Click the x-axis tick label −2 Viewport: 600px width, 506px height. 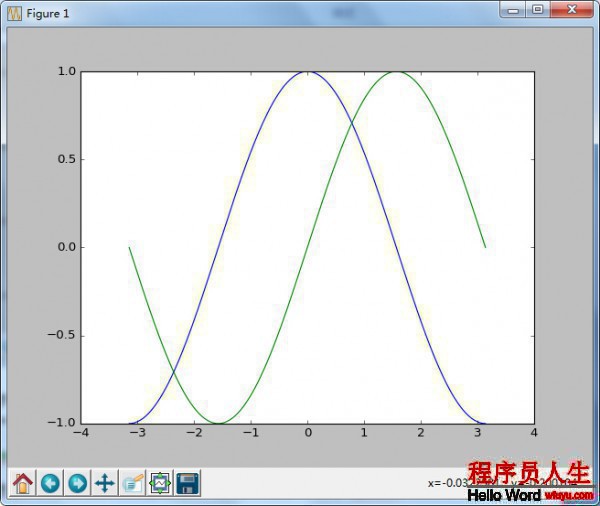coord(194,433)
